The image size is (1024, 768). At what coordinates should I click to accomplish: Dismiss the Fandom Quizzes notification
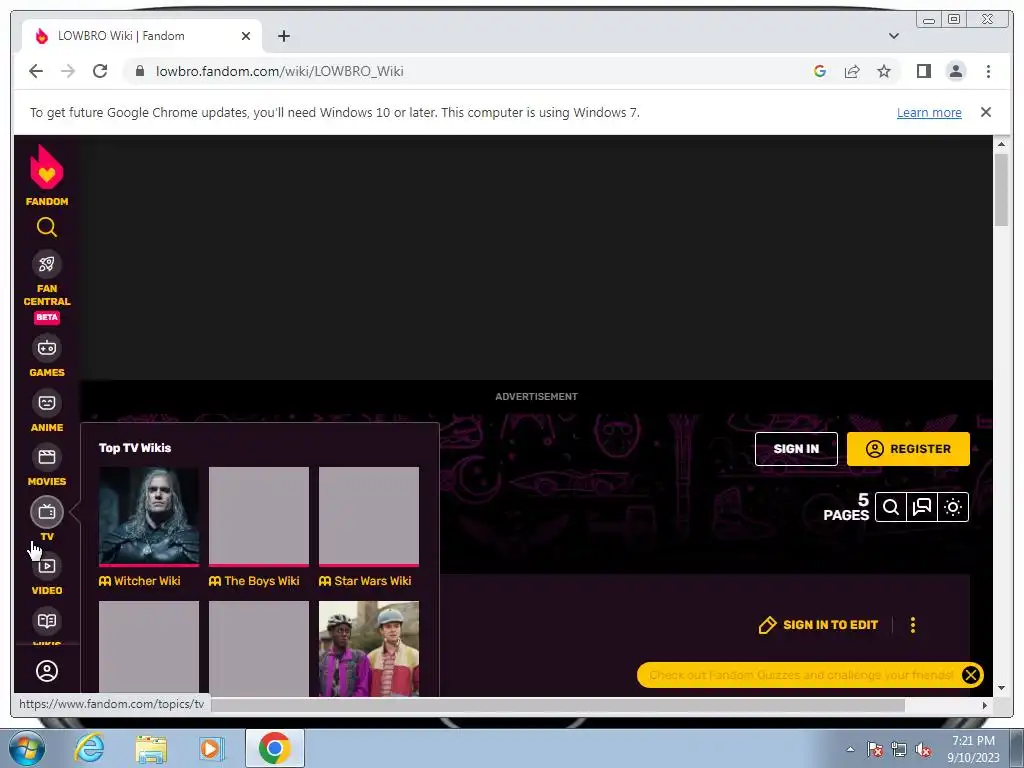pyautogui.click(x=970, y=675)
